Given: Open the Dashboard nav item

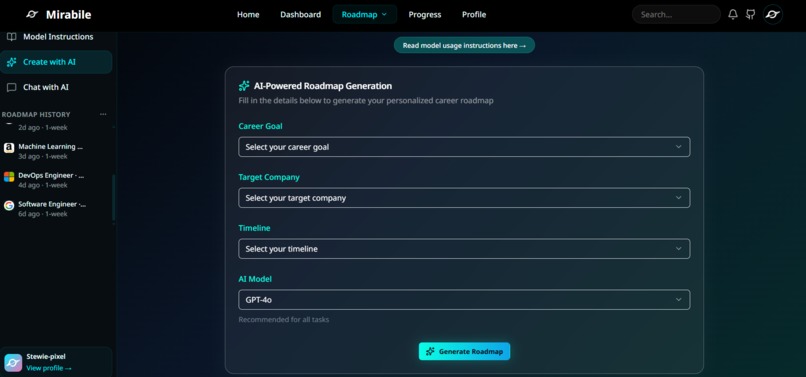Looking at the screenshot, I should [x=300, y=14].
